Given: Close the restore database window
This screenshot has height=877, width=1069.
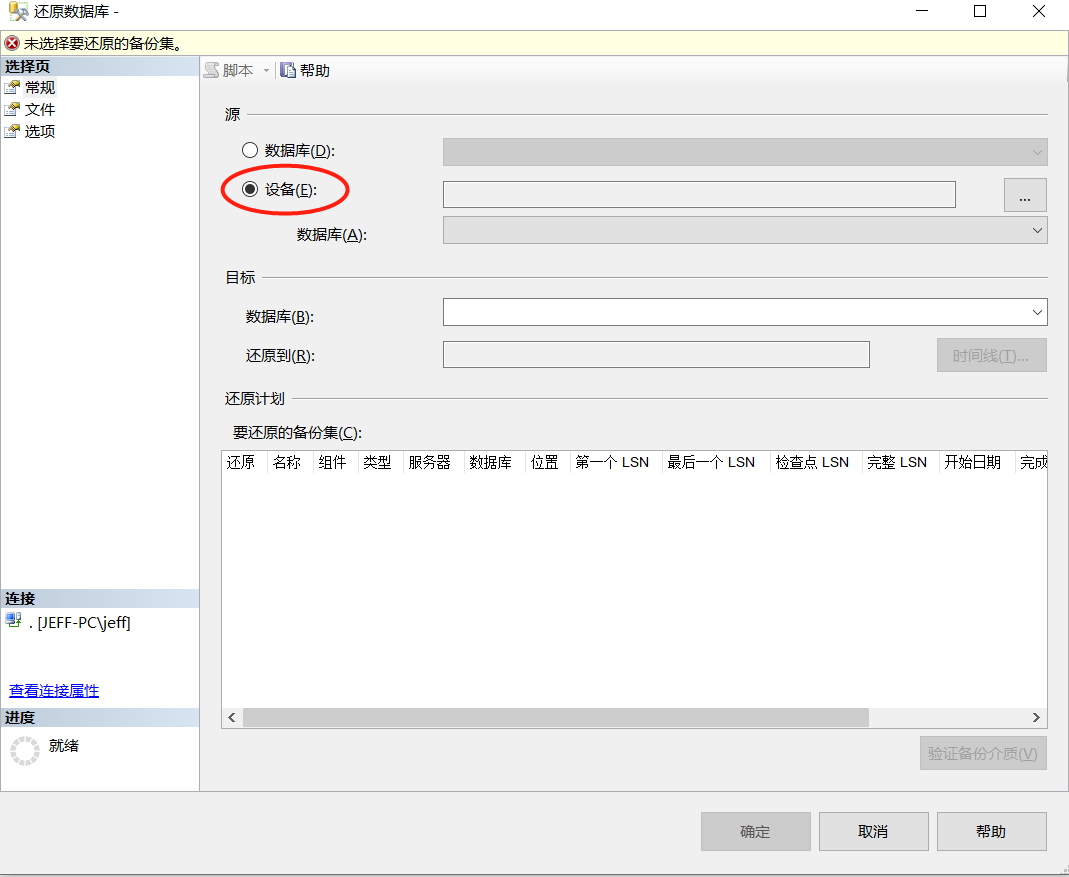Looking at the screenshot, I should pyautogui.click(x=1038, y=11).
